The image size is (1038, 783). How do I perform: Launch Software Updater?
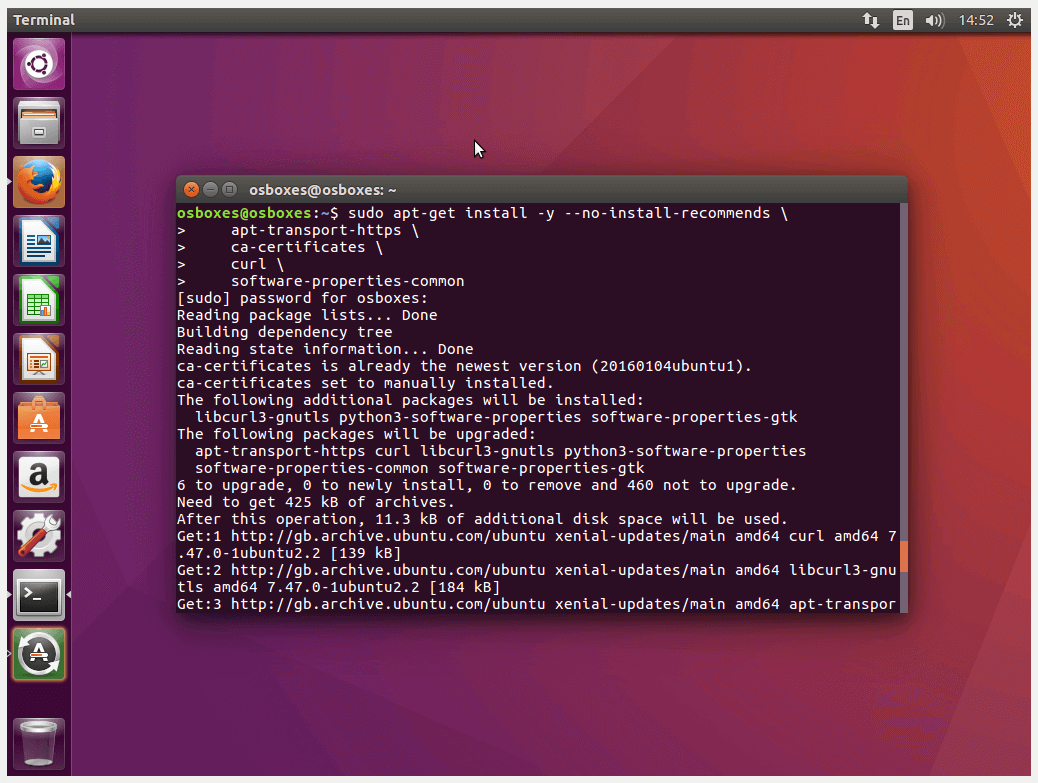38,654
